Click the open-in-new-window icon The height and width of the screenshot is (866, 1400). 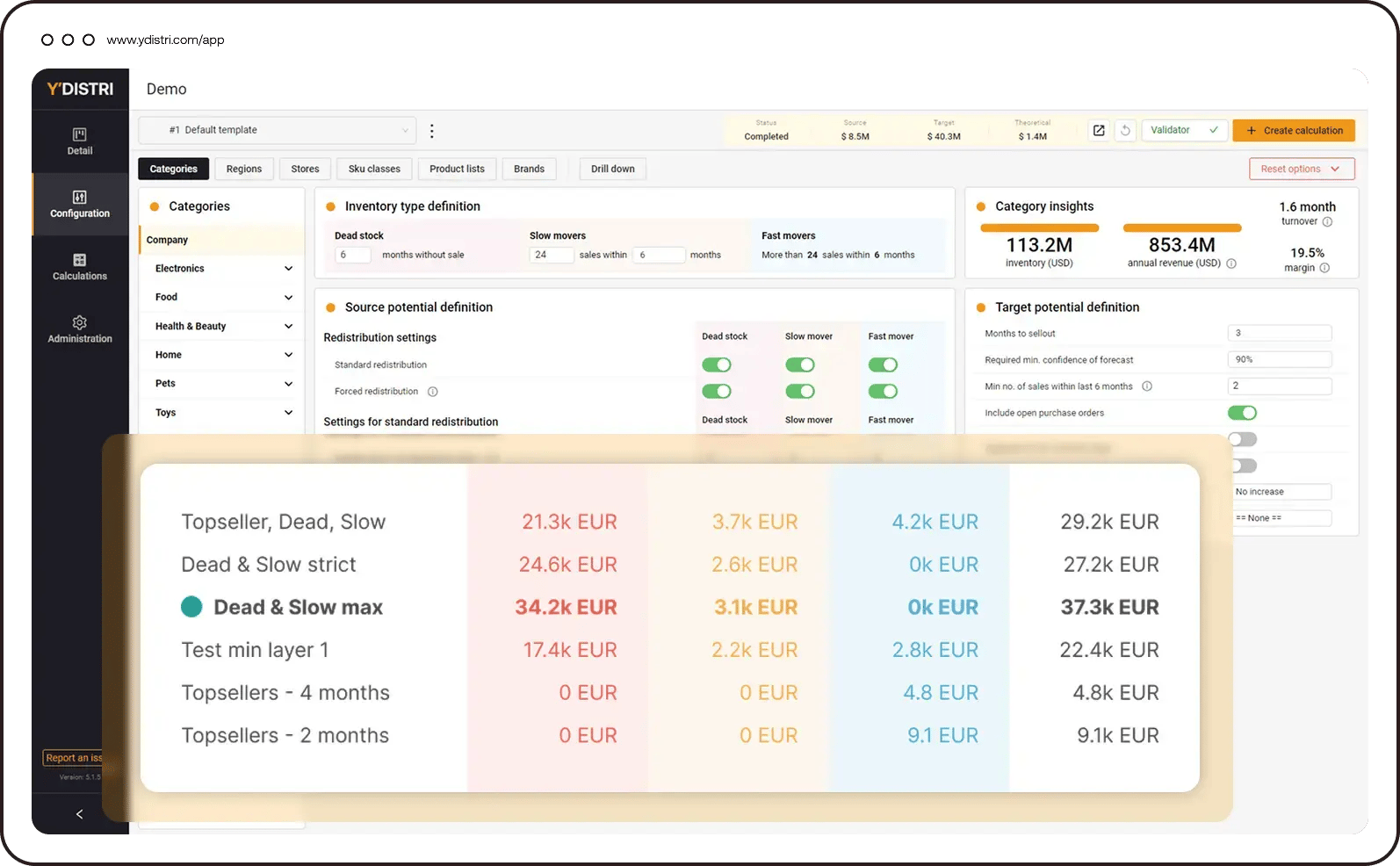[x=1098, y=131]
